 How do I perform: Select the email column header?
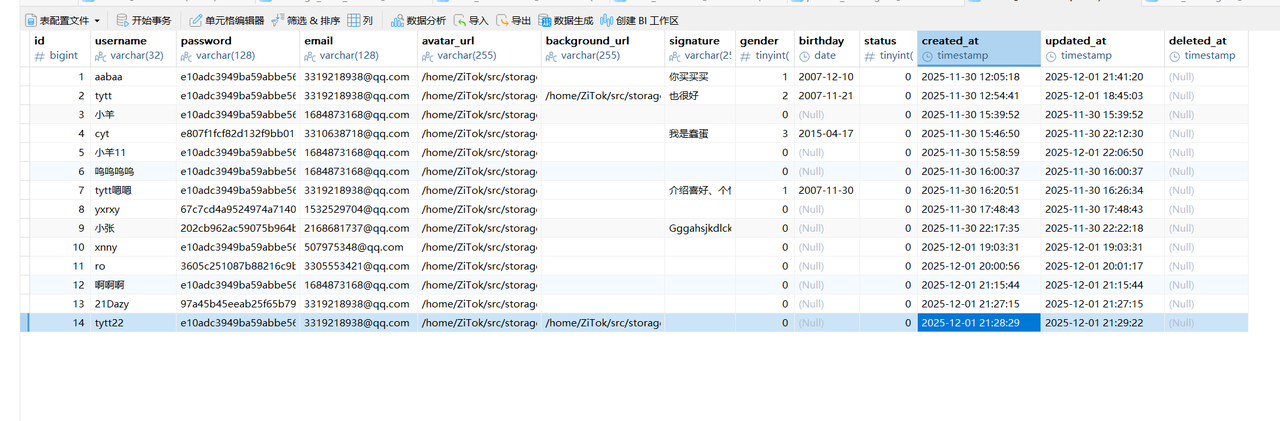(358, 48)
